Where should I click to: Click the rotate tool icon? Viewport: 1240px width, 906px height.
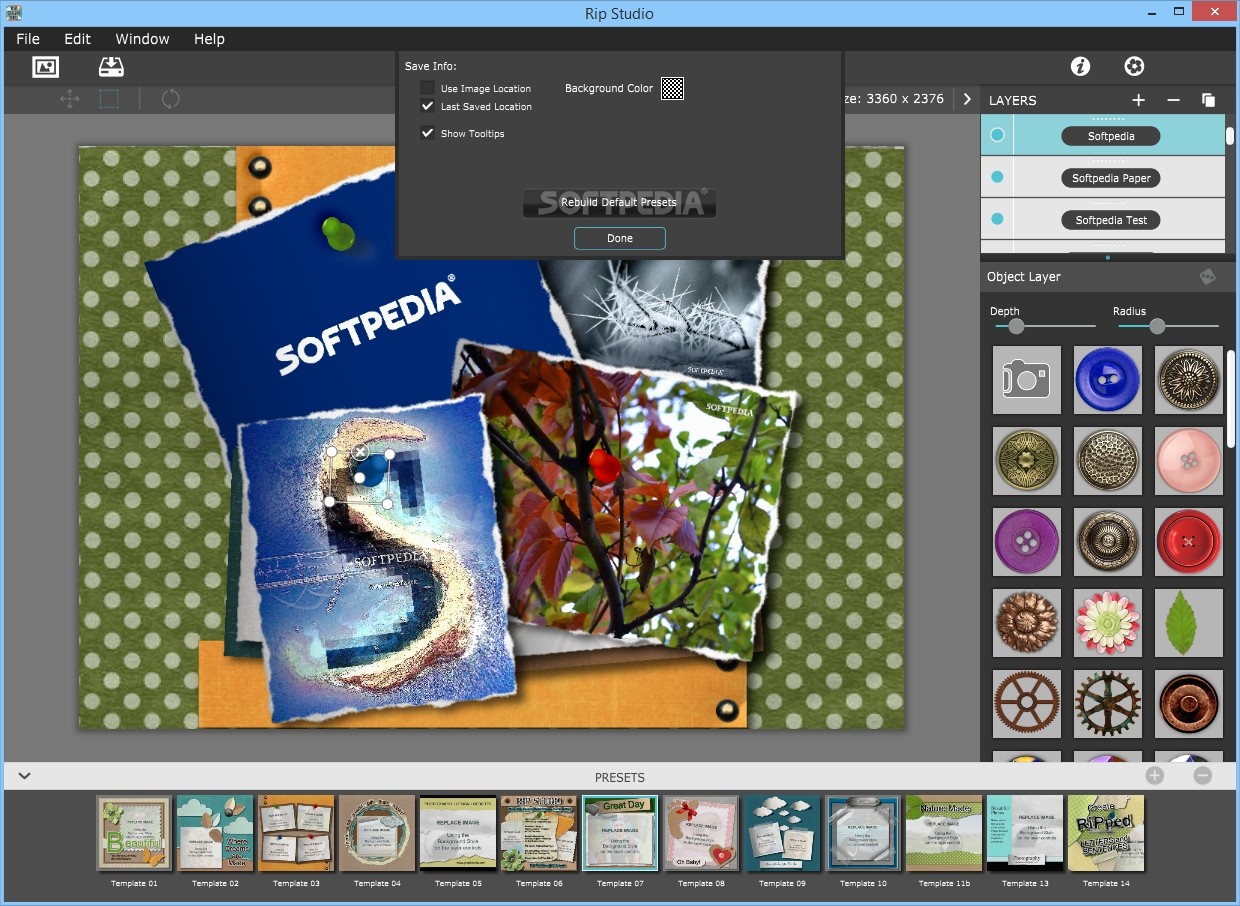click(171, 99)
